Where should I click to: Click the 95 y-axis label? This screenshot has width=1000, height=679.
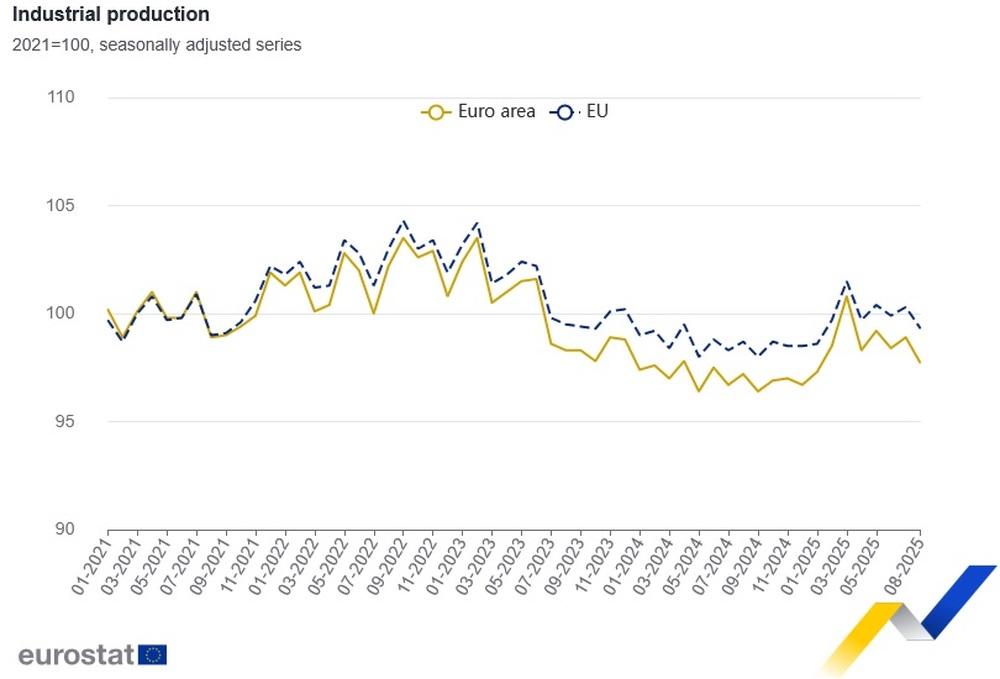(x=66, y=422)
